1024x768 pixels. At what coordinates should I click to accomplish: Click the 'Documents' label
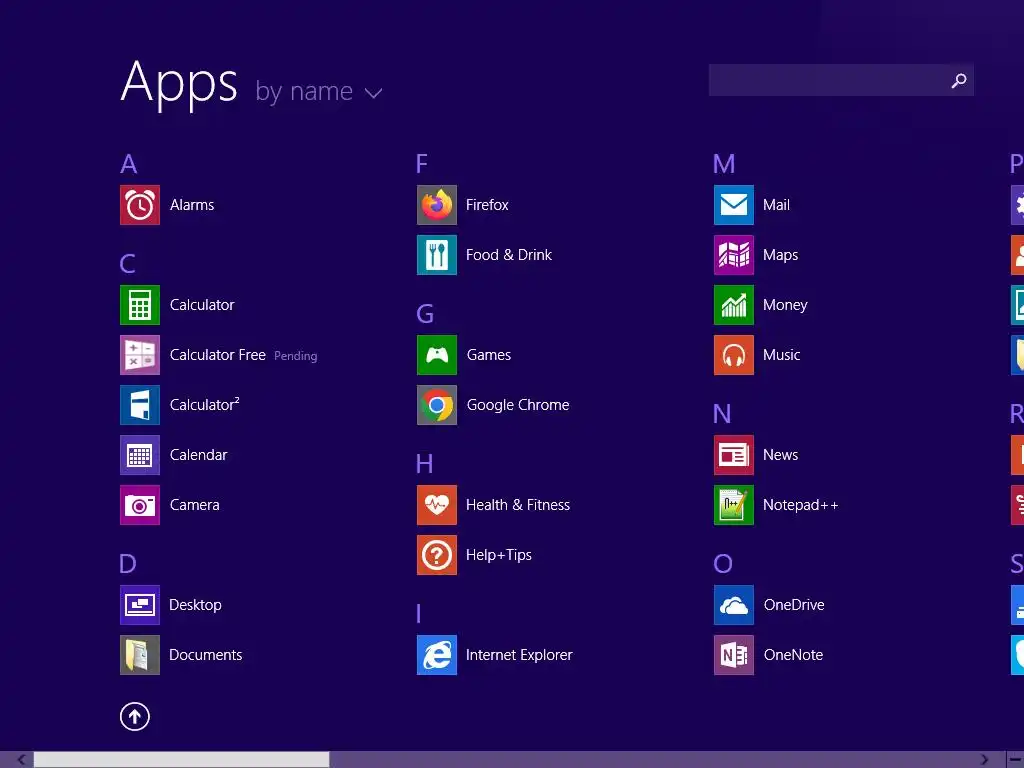click(x=206, y=655)
